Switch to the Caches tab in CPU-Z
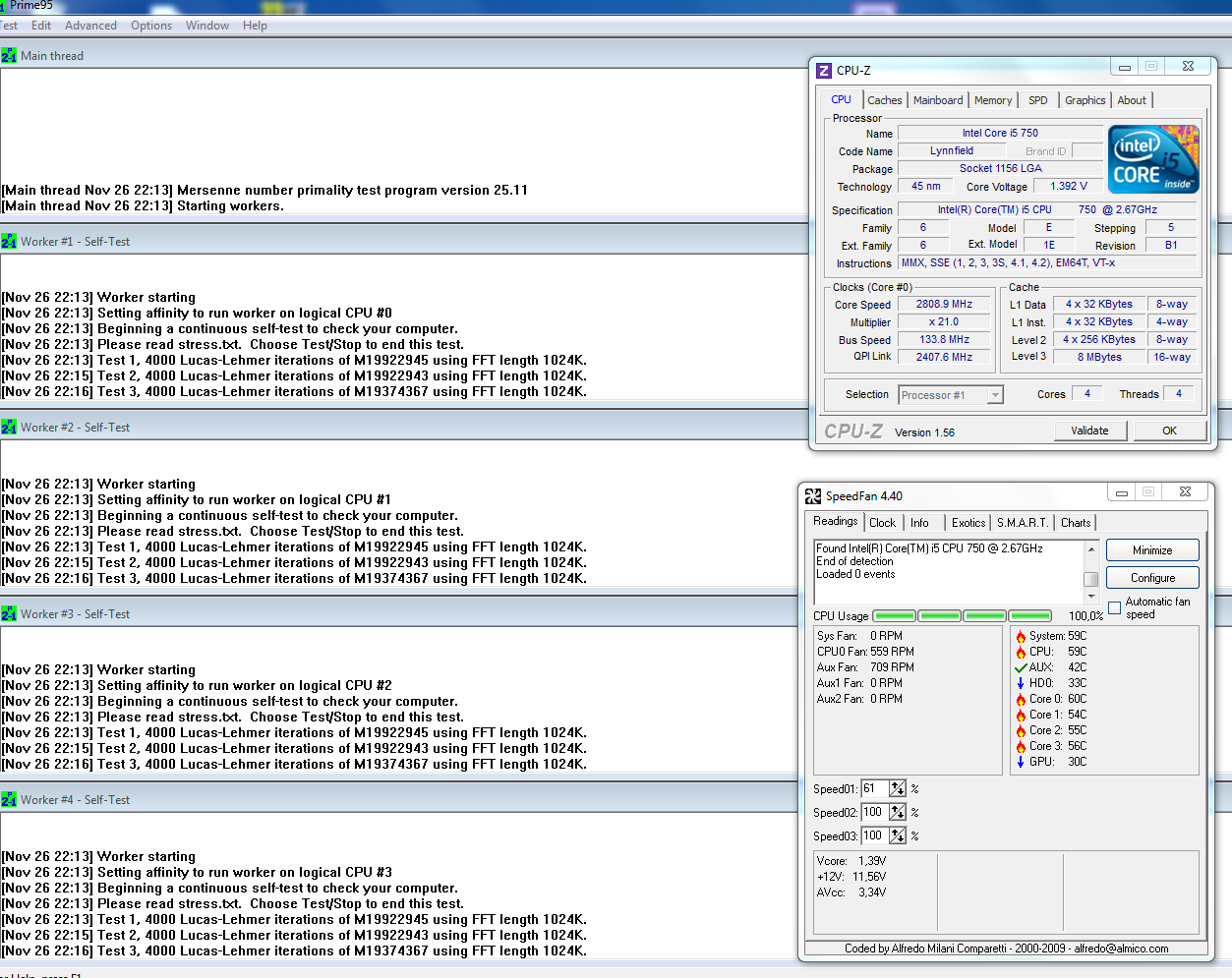 click(885, 100)
